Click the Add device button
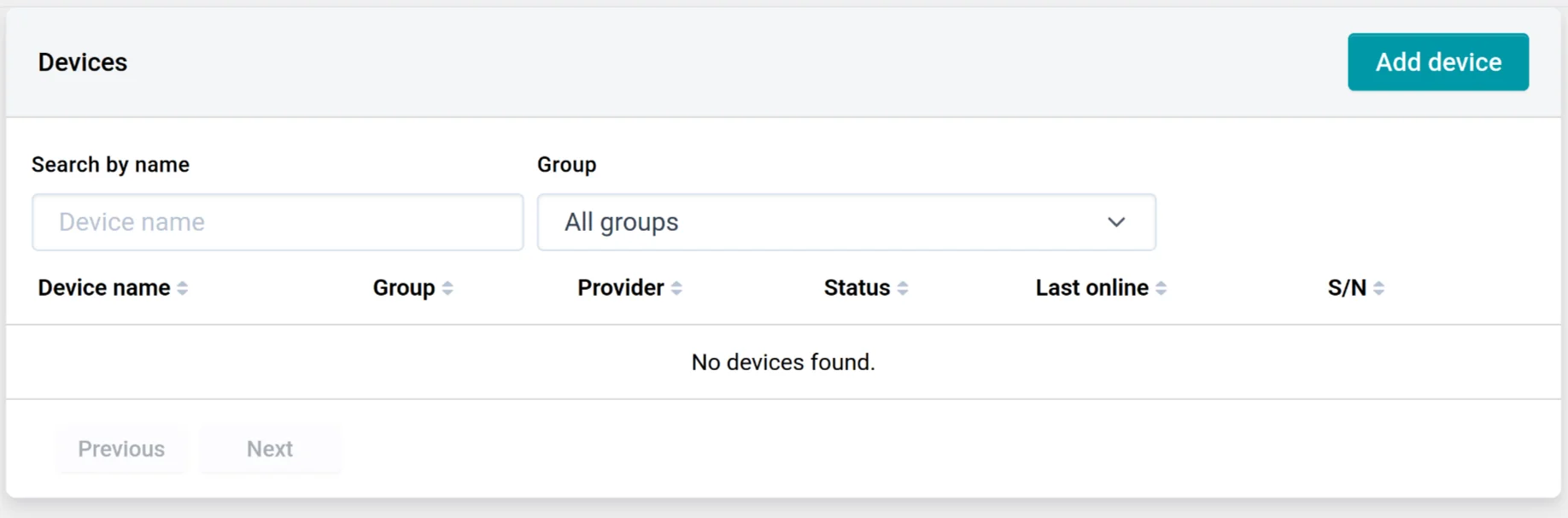1568x518 pixels. click(1437, 62)
